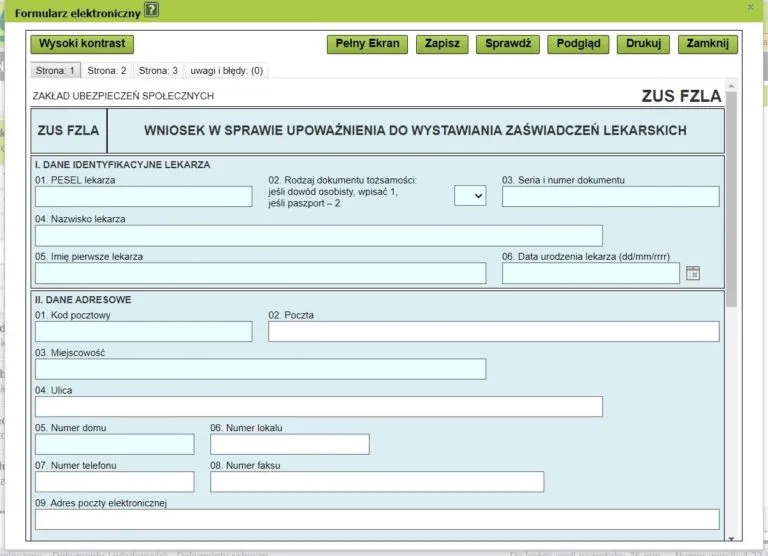
Task: Click the Pełny Ekran button
Action: (x=367, y=44)
